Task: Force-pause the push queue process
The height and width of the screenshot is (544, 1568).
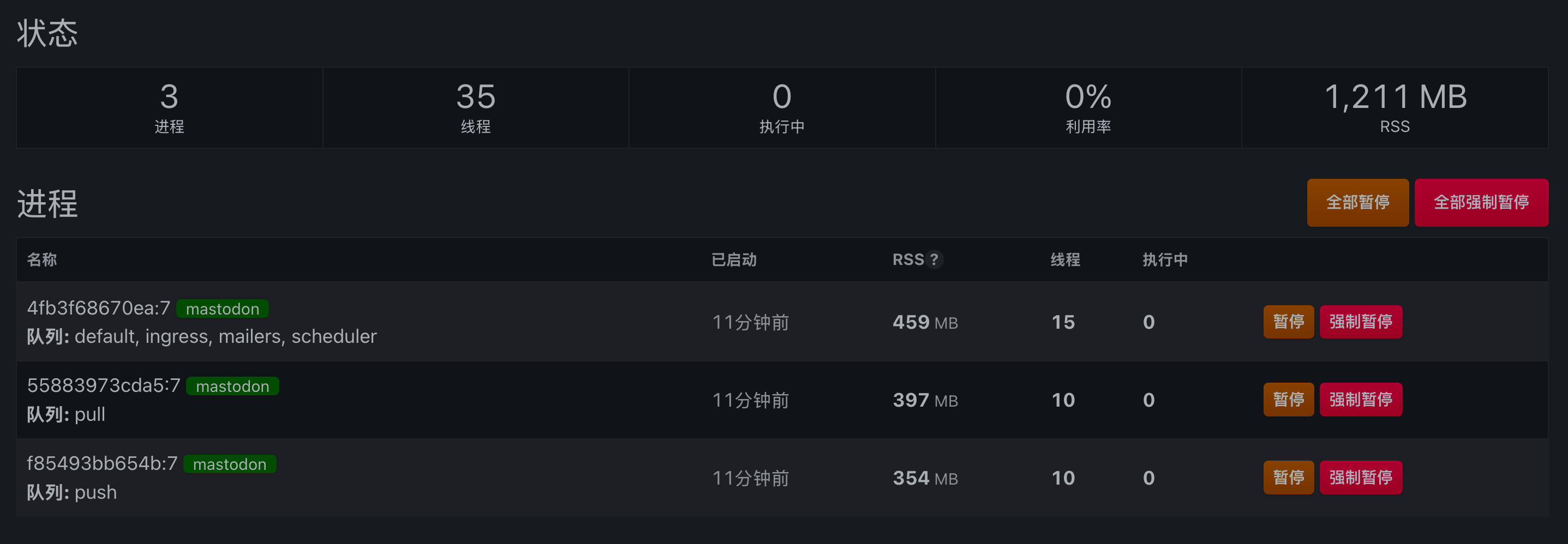Action: 1360,477
